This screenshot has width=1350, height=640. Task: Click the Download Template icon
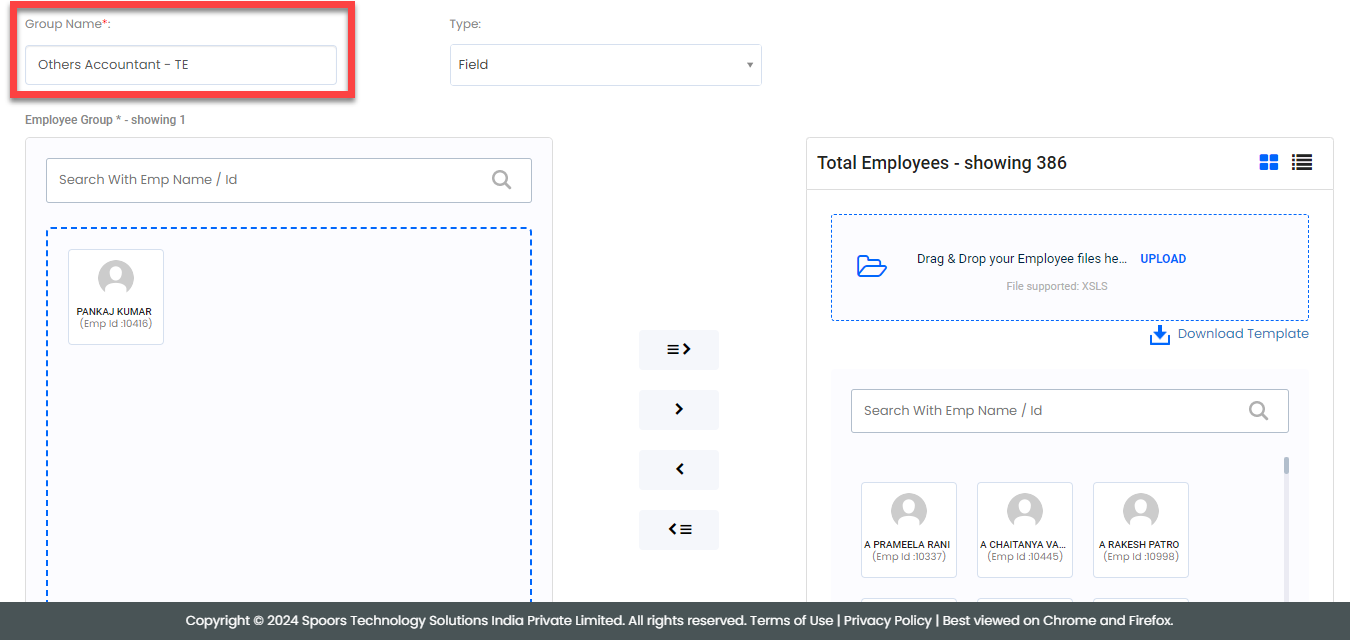(x=1159, y=335)
